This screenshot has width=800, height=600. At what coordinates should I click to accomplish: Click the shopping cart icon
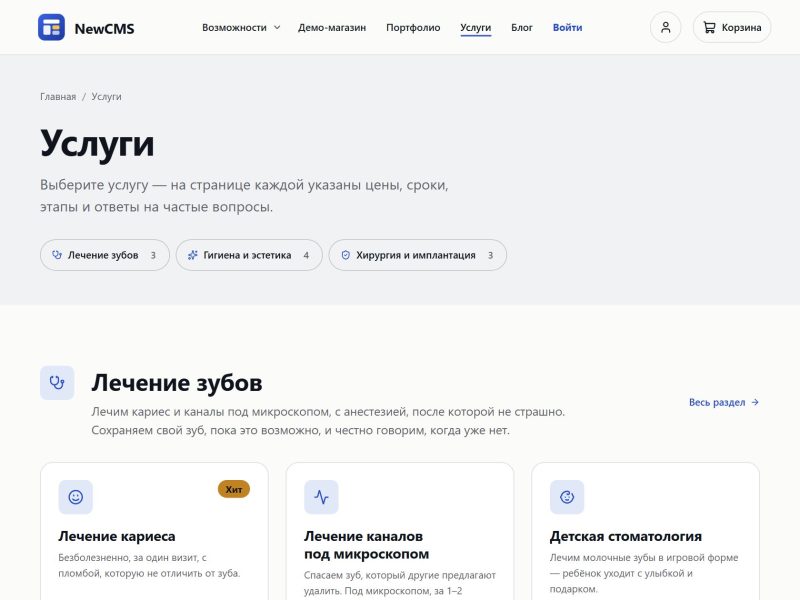[709, 28]
